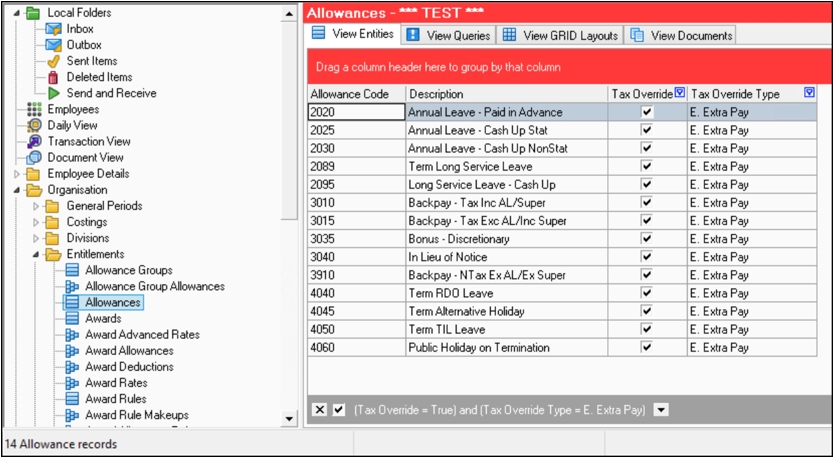Click the Send and Receive arrow icon

pos(53,93)
